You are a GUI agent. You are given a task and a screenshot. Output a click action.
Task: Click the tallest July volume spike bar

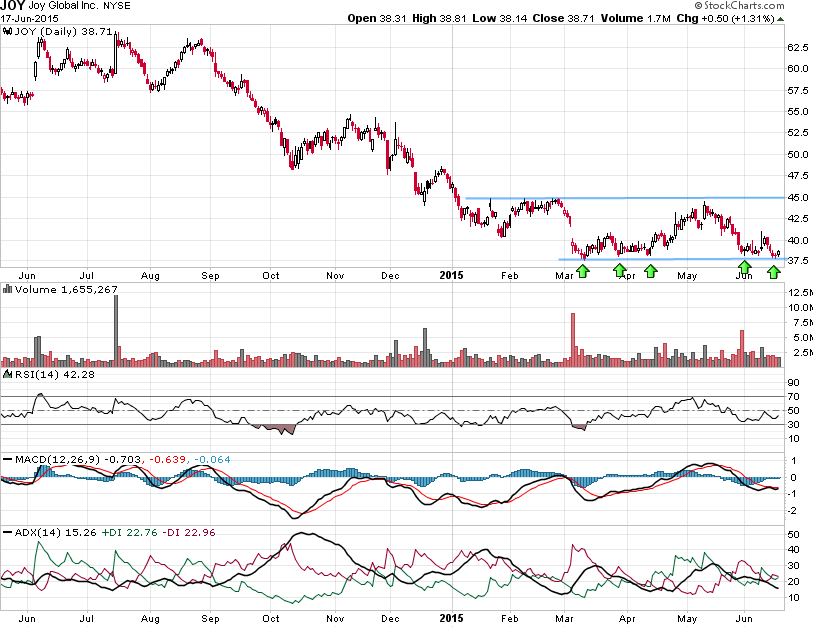116,331
